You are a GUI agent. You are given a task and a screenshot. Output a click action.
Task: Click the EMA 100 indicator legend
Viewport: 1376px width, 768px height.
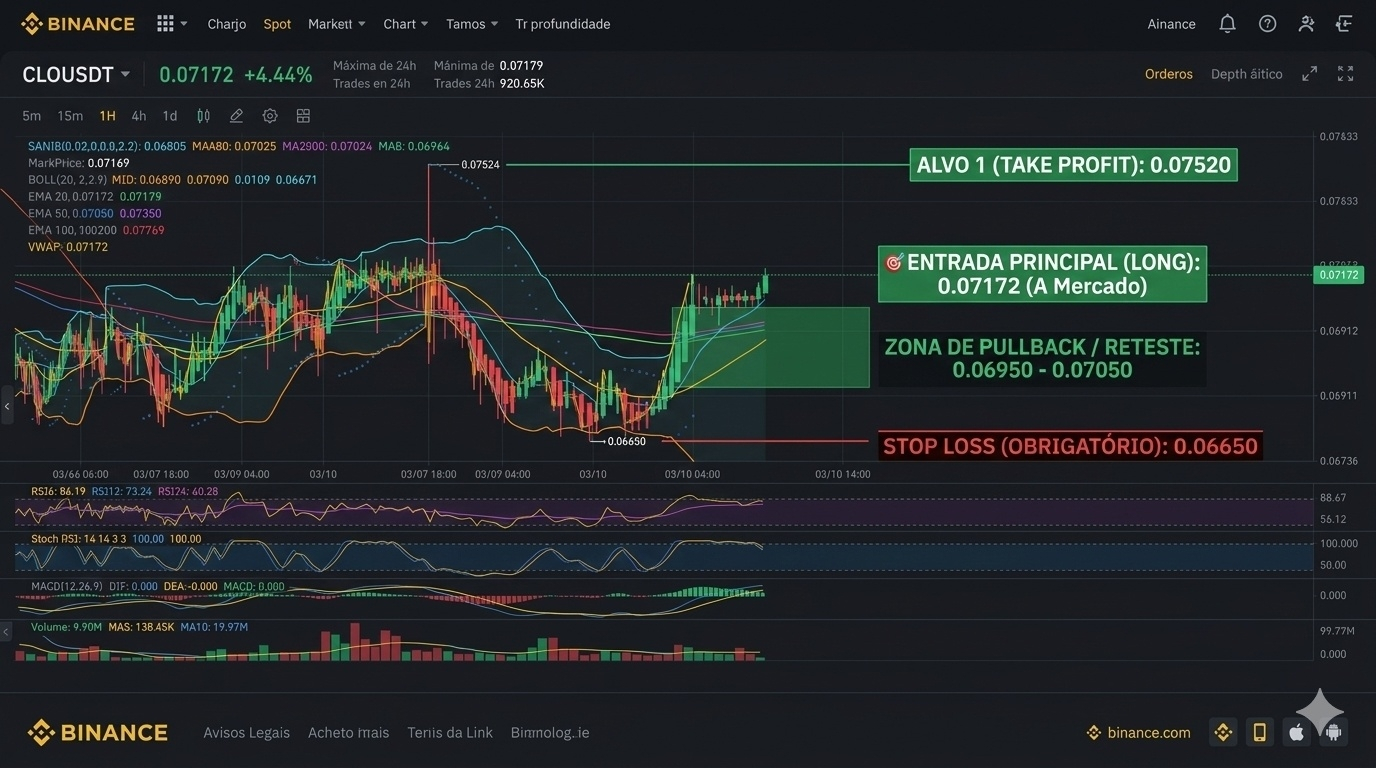coord(96,230)
